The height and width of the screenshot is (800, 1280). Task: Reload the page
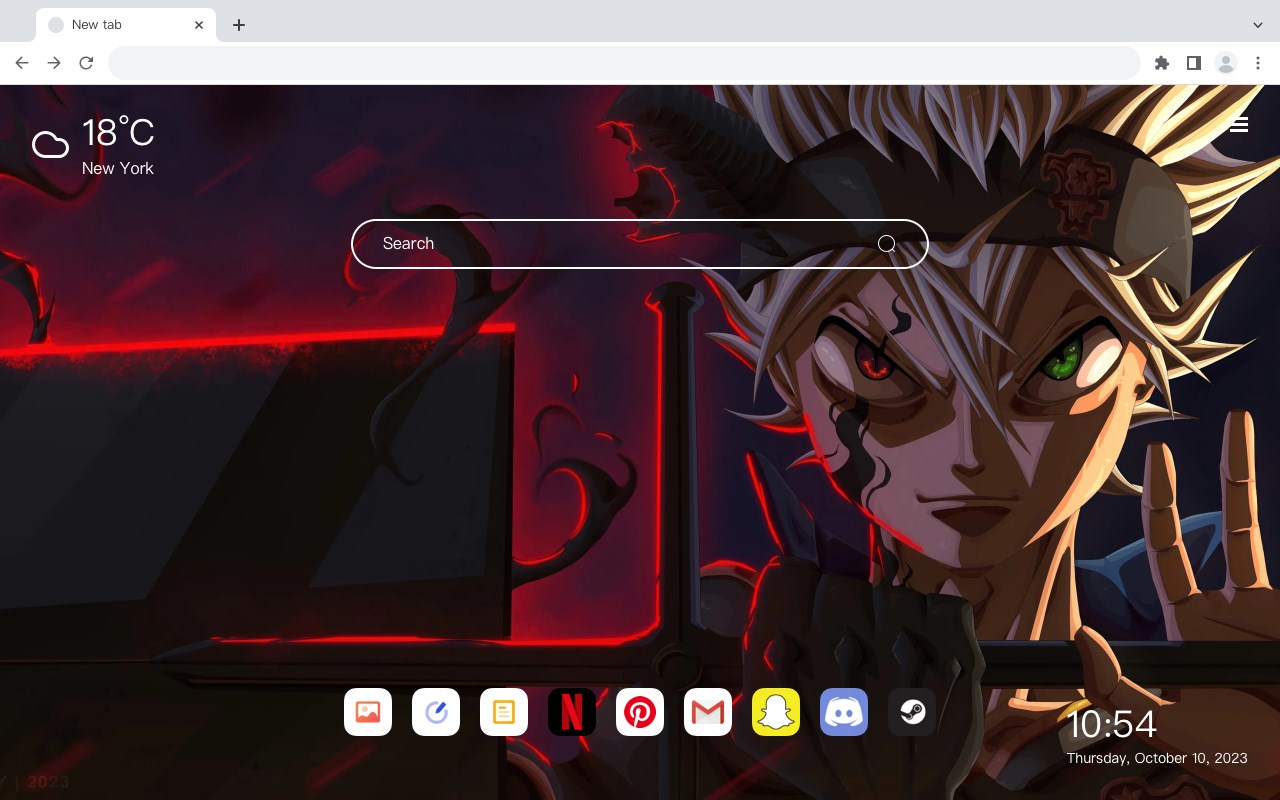(x=86, y=63)
